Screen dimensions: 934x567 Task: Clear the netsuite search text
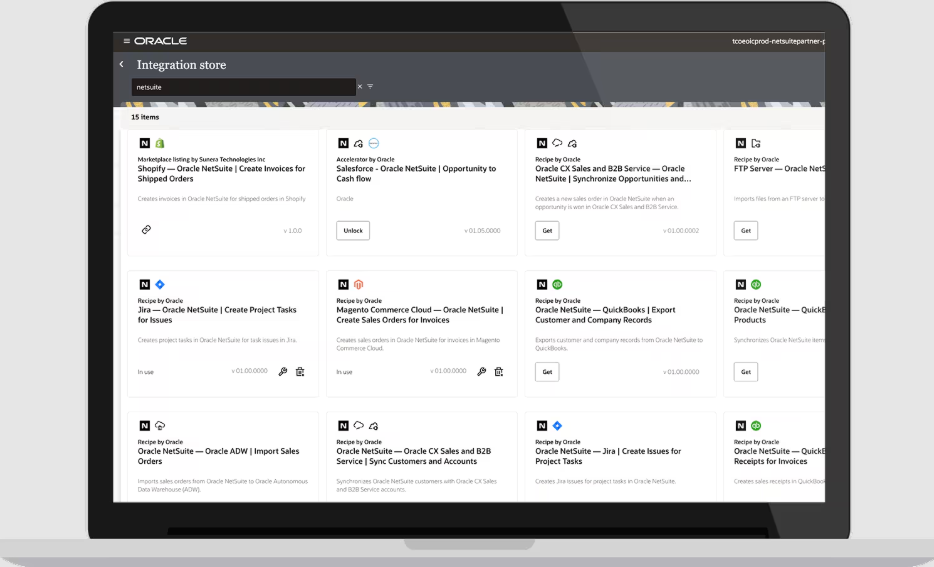pos(360,87)
